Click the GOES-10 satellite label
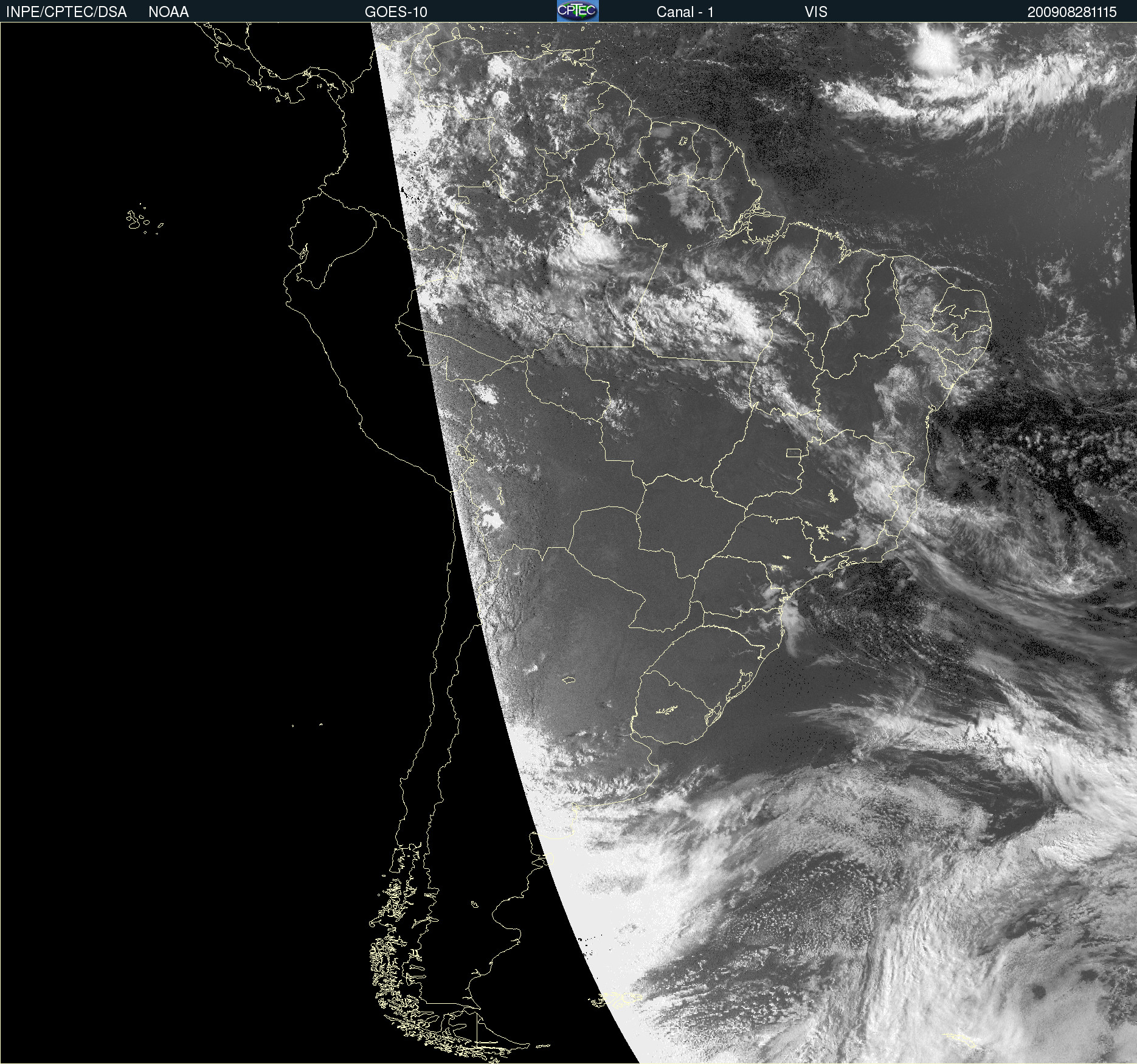 point(396,12)
